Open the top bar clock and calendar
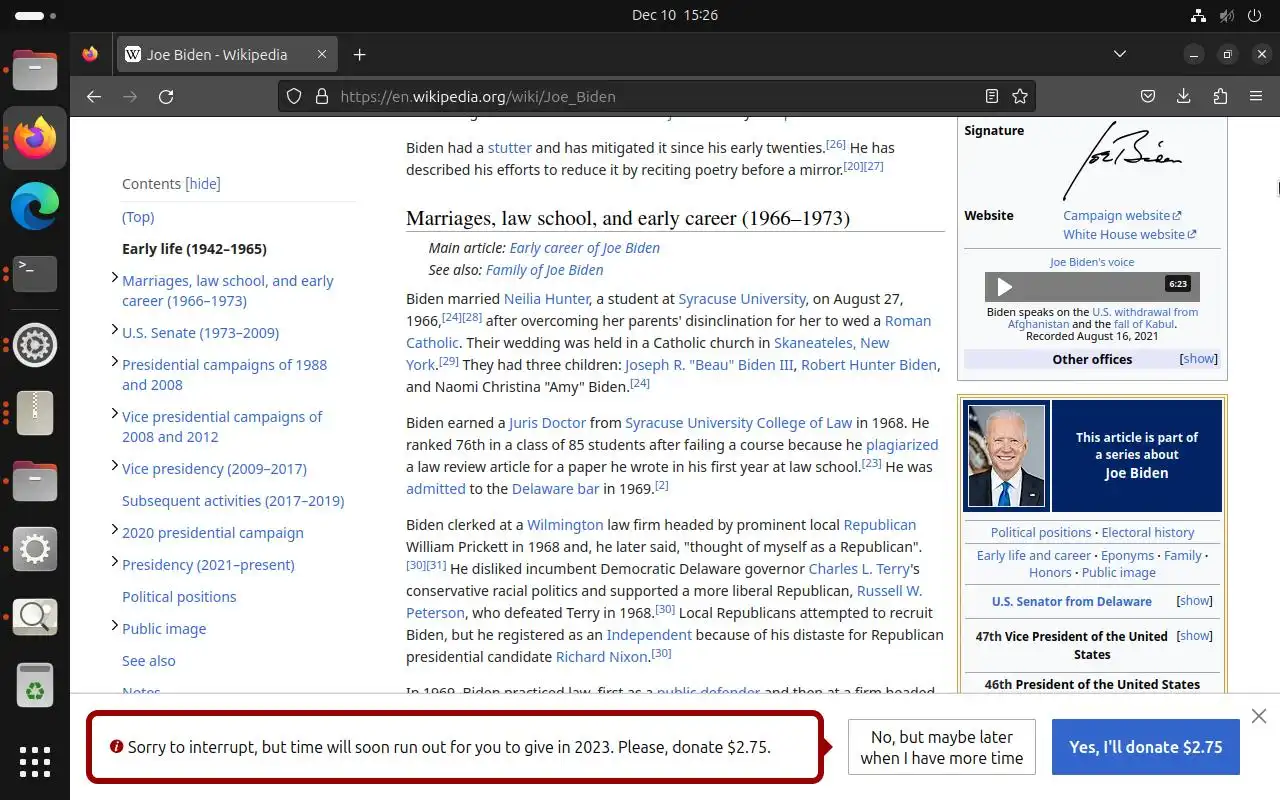Viewport: 1280px width, 800px height. point(675,15)
